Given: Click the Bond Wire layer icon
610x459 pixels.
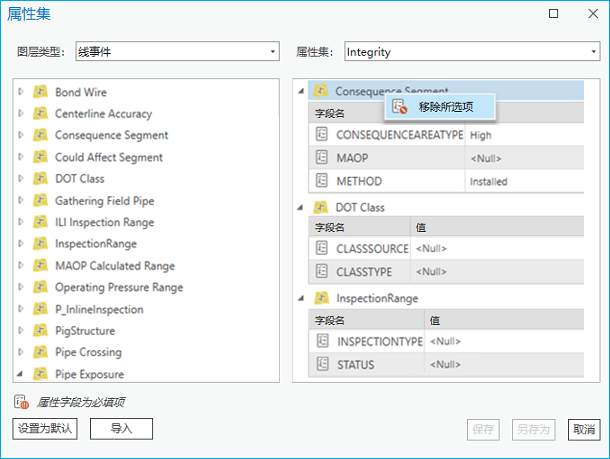Looking at the screenshot, I should 41,92.
